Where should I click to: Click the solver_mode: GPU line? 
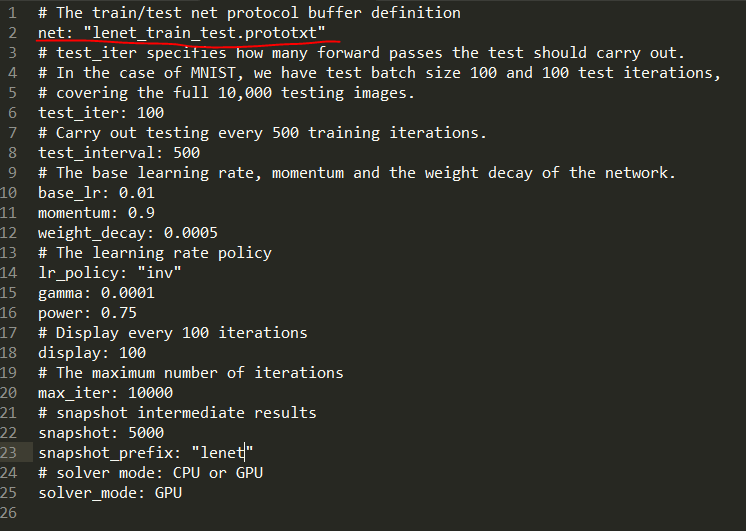click(109, 492)
